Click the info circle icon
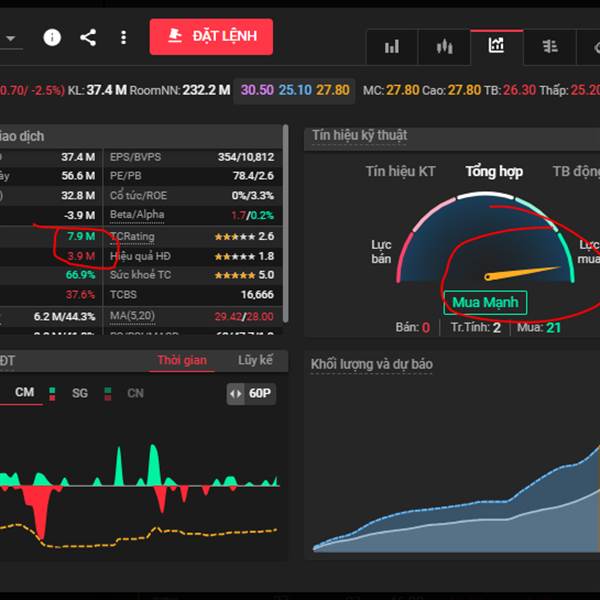Screen dimensions: 600x600 tap(52, 37)
